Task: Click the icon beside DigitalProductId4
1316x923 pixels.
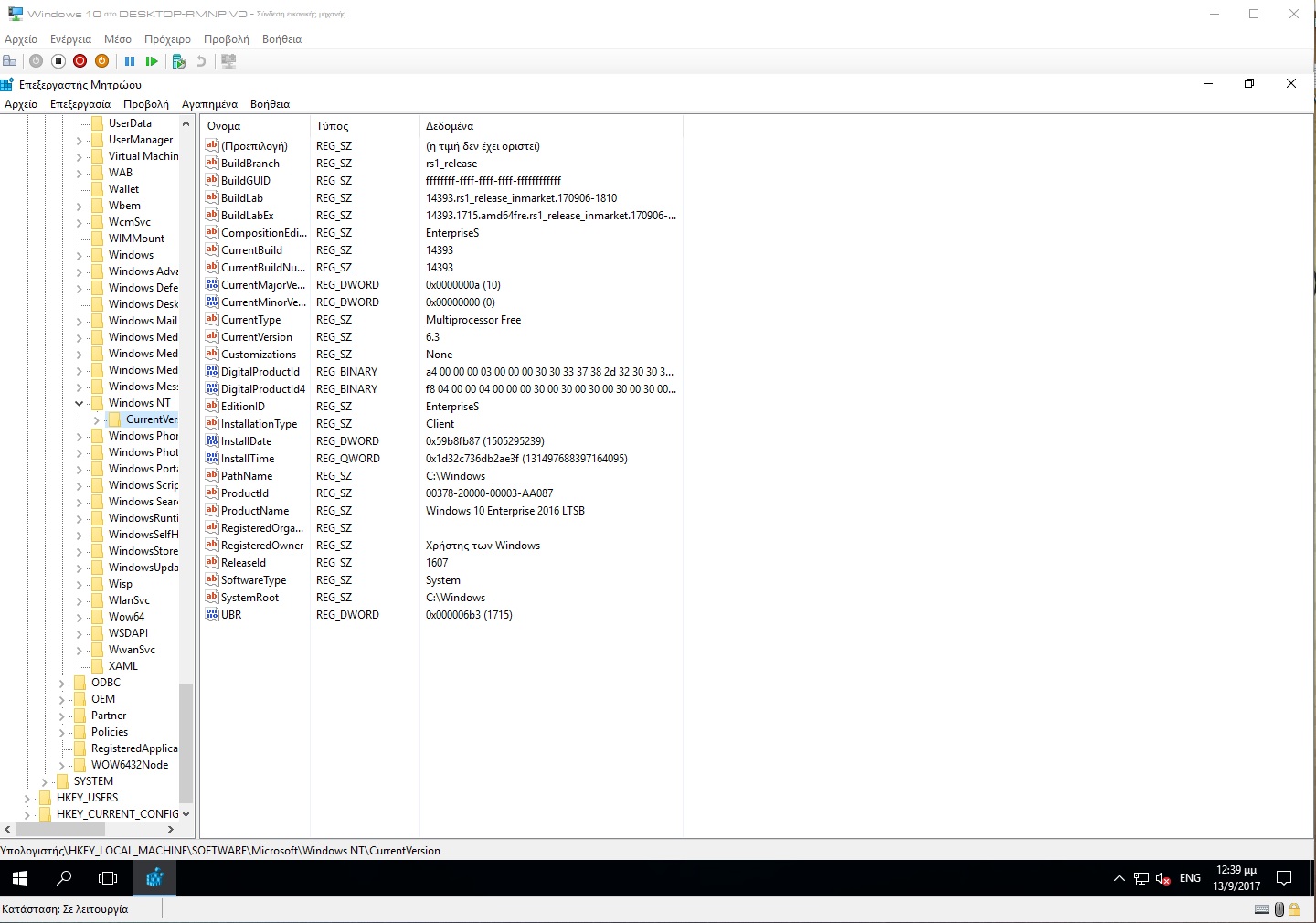Action: point(212,388)
